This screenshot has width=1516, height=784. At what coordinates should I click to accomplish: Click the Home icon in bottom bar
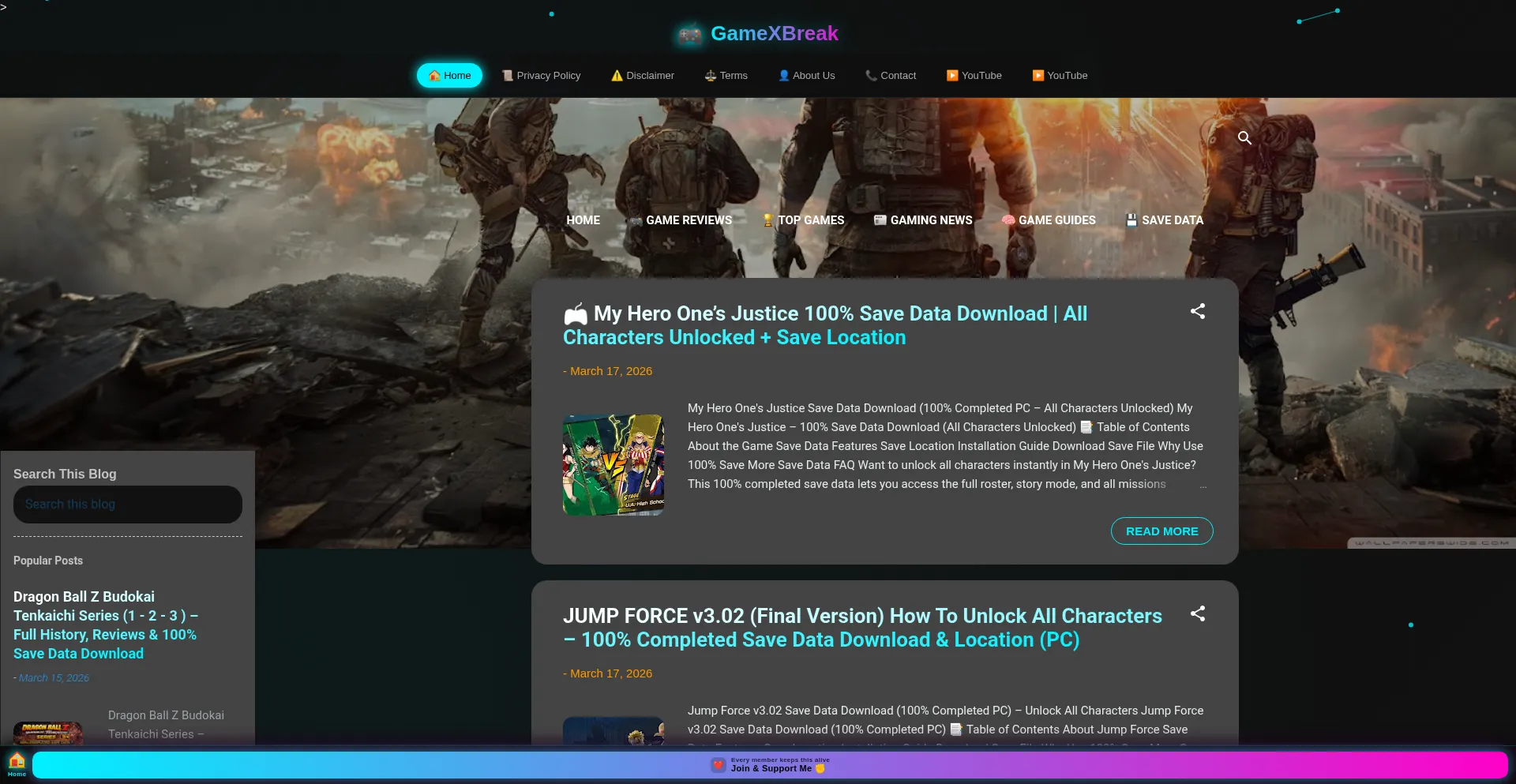coord(17,764)
